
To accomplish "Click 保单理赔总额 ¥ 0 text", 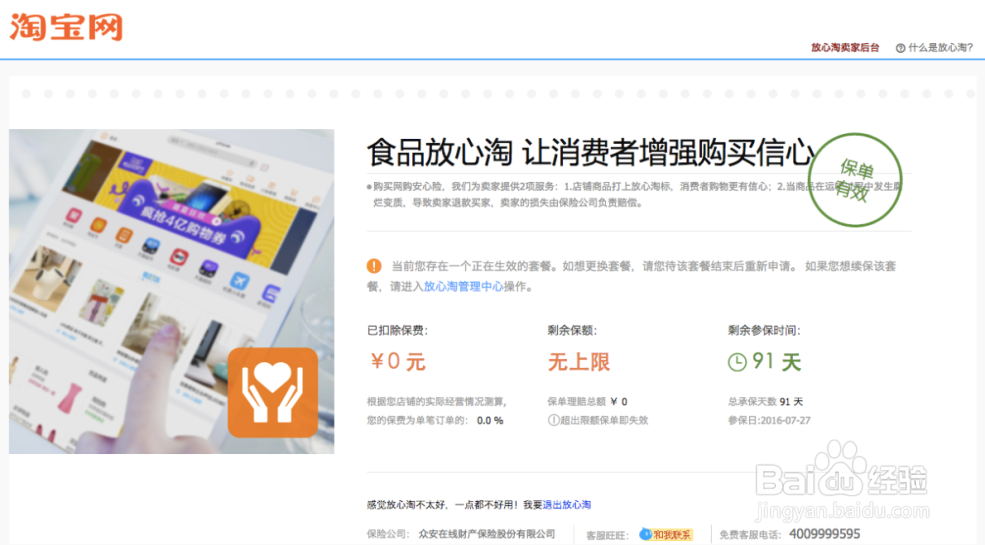I will [587, 402].
